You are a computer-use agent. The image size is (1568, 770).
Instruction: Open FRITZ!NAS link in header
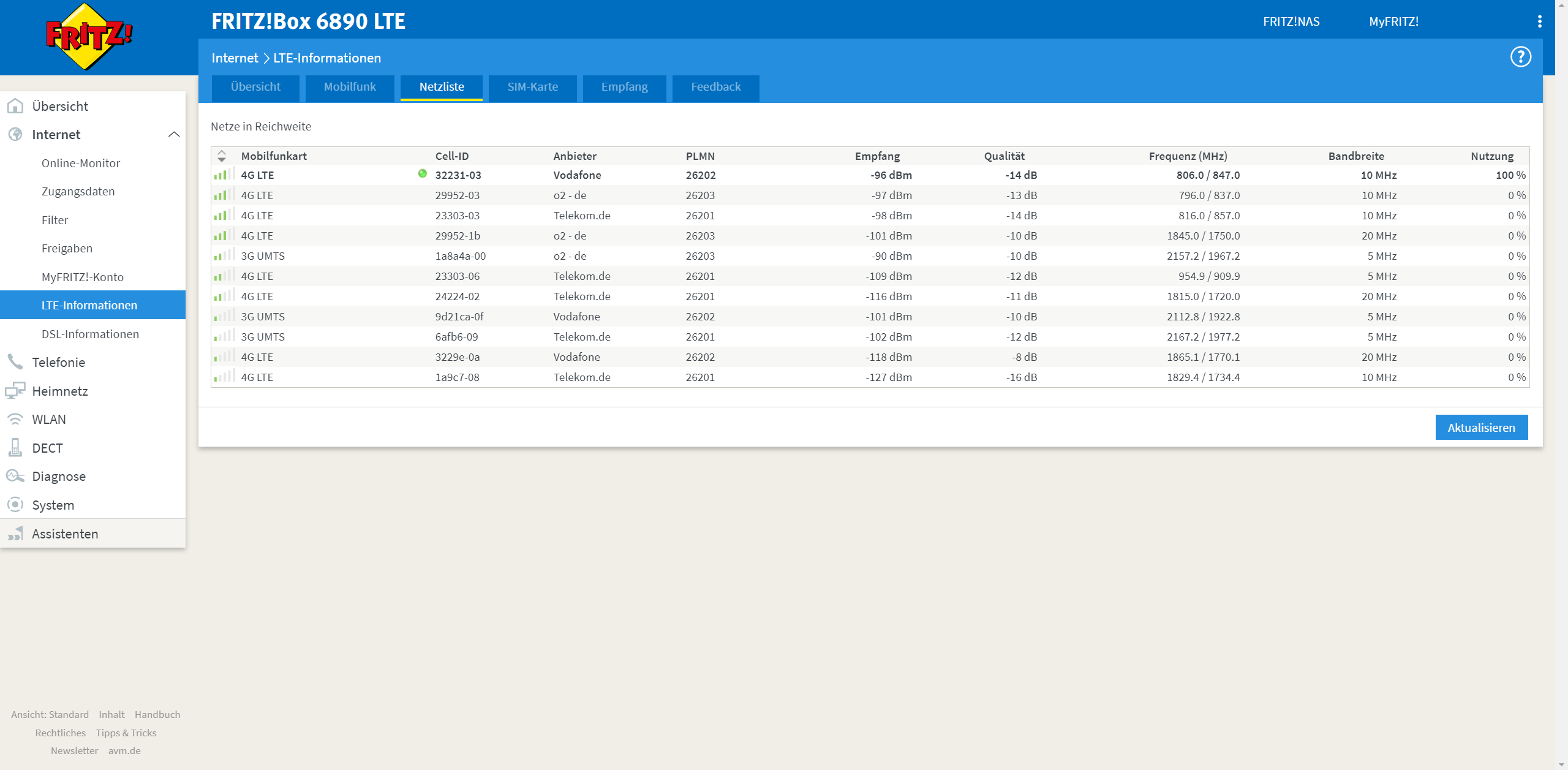click(x=1291, y=21)
